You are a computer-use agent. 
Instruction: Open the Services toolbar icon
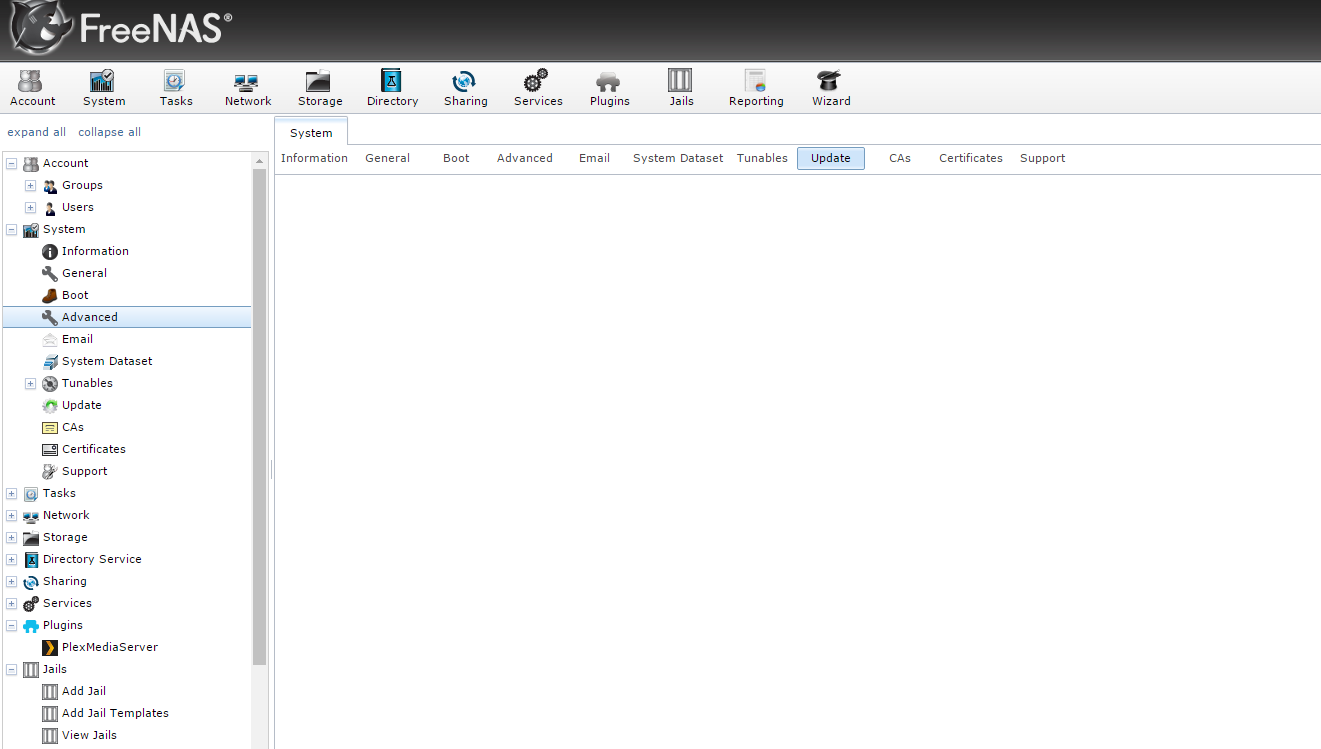(538, 88)
